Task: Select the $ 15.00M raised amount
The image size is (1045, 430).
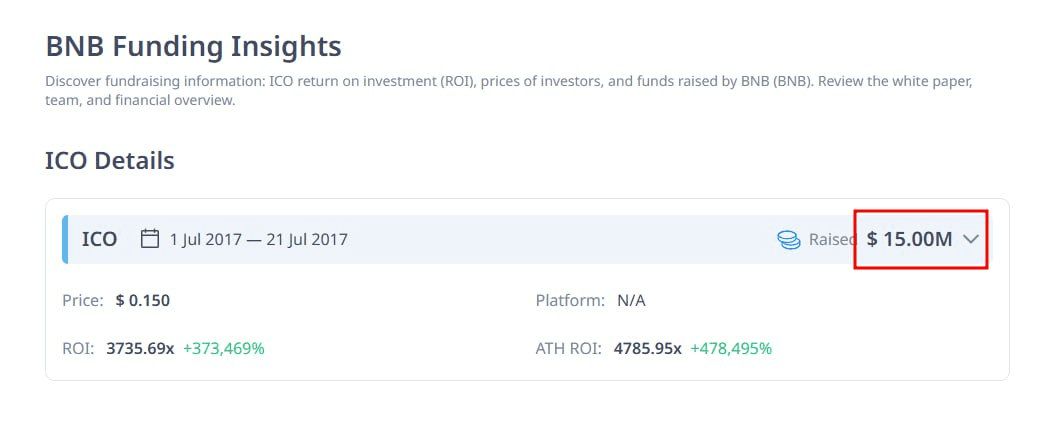Action: click(x=910, y=239)
